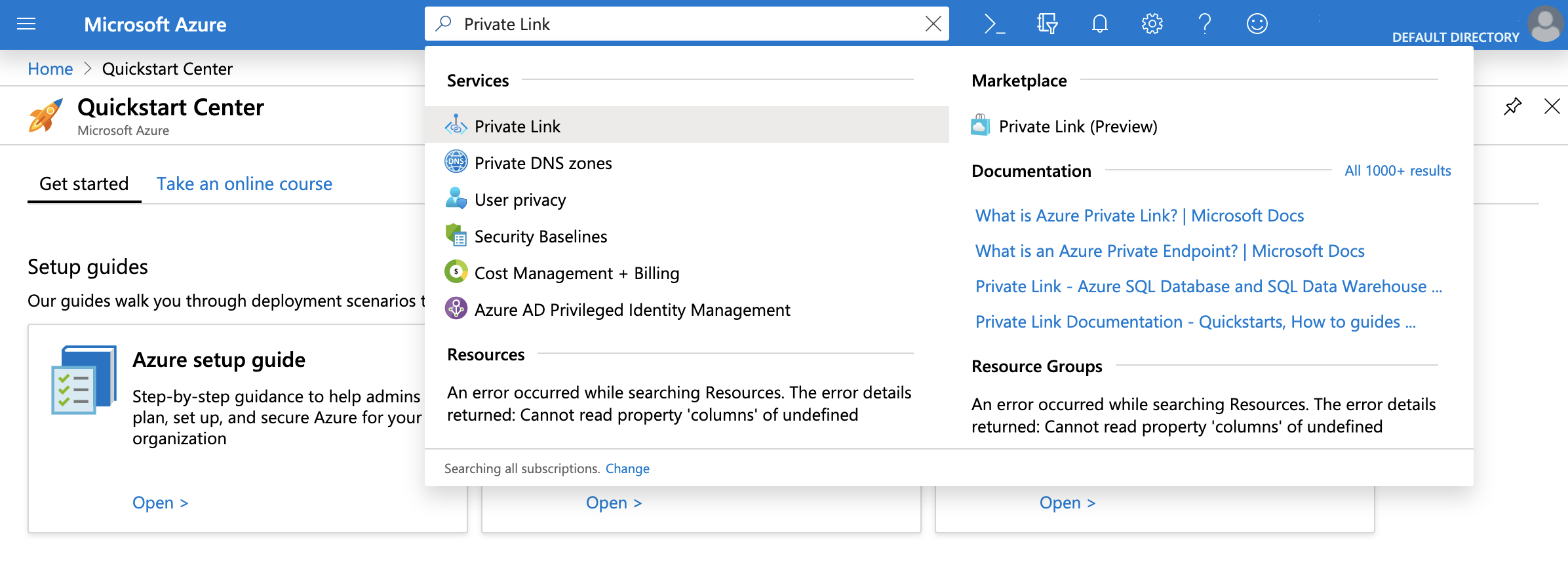Open the hamburger portal menu
The width and height of the screenshot is (1568, 574).
(x=26, y=24)
